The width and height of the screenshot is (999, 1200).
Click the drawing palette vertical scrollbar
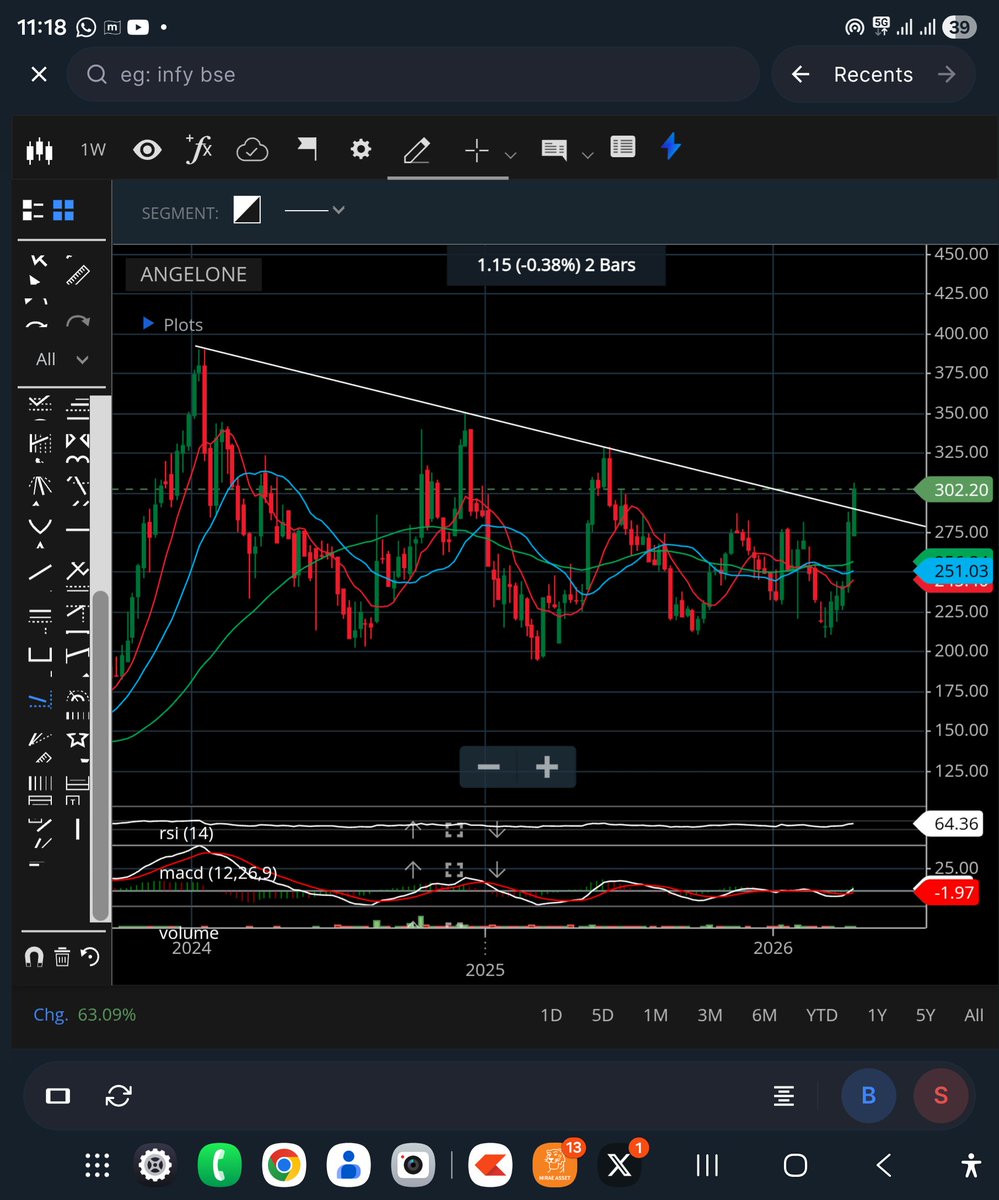tap(99, 755)
